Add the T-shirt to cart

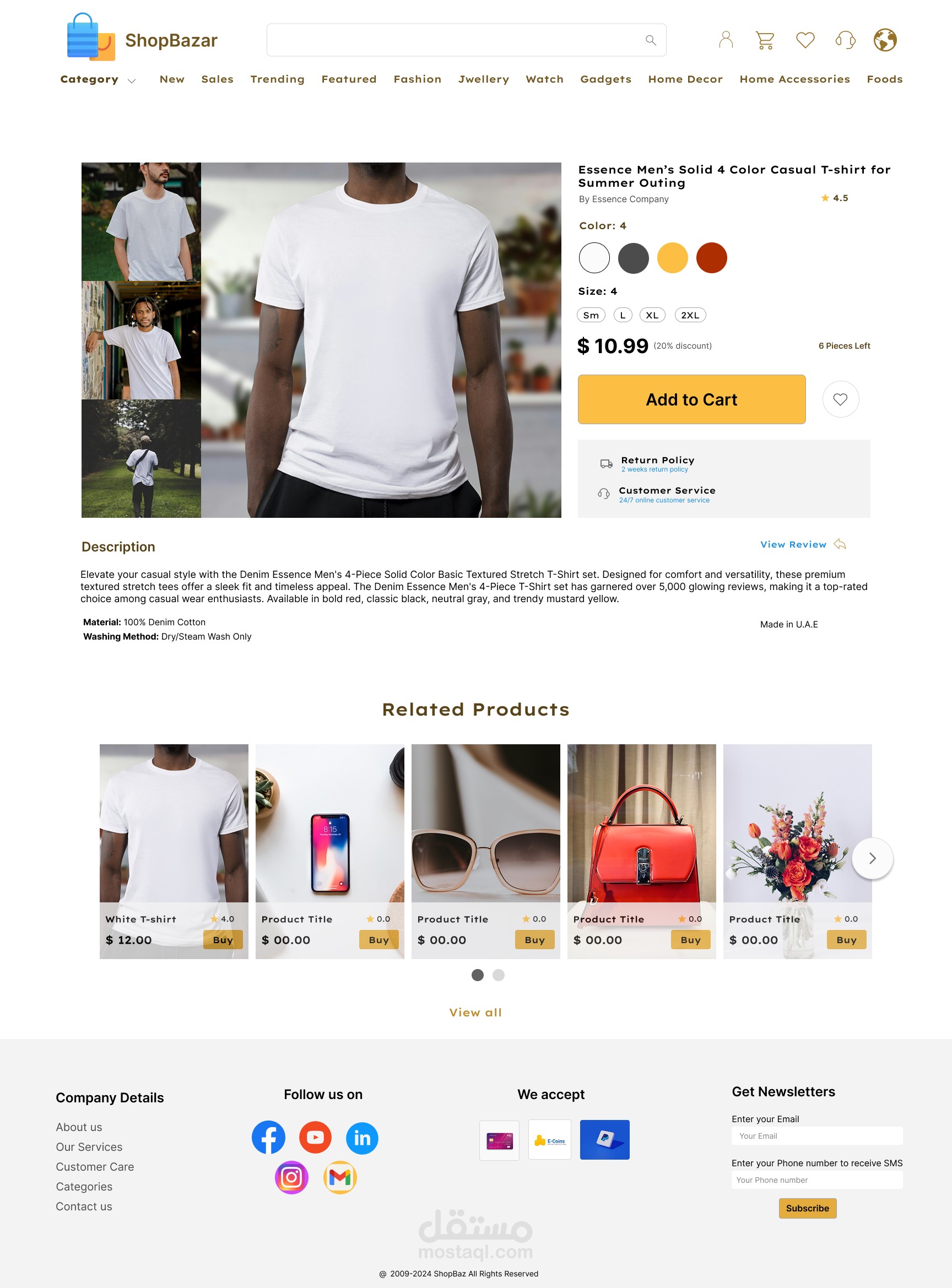click(691, 399)
